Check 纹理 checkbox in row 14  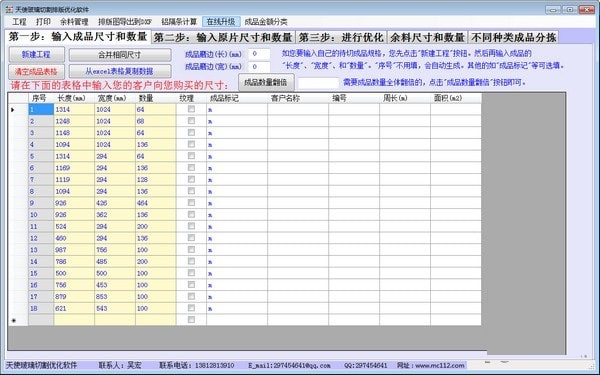191,261
